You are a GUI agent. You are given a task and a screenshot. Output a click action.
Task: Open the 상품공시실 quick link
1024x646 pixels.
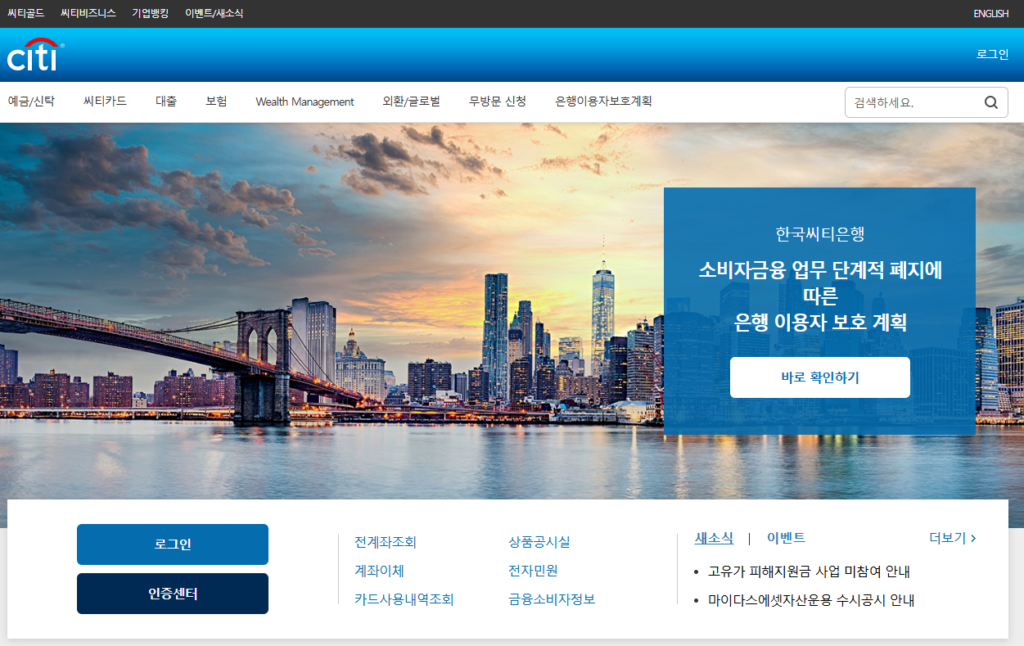[539, 542]
